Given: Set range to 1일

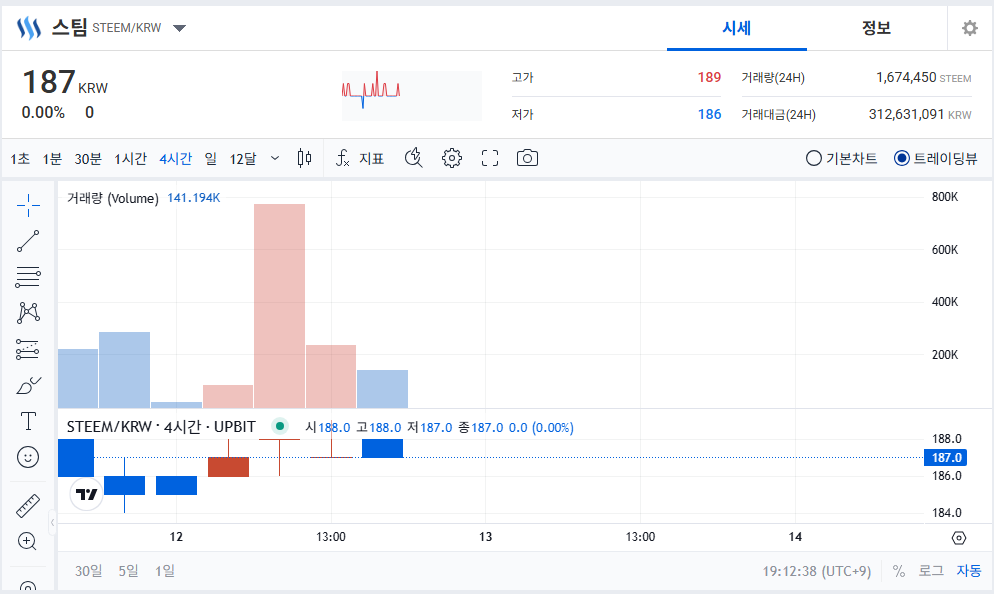Looking at the screenshot, I should (x=165, y=571).
